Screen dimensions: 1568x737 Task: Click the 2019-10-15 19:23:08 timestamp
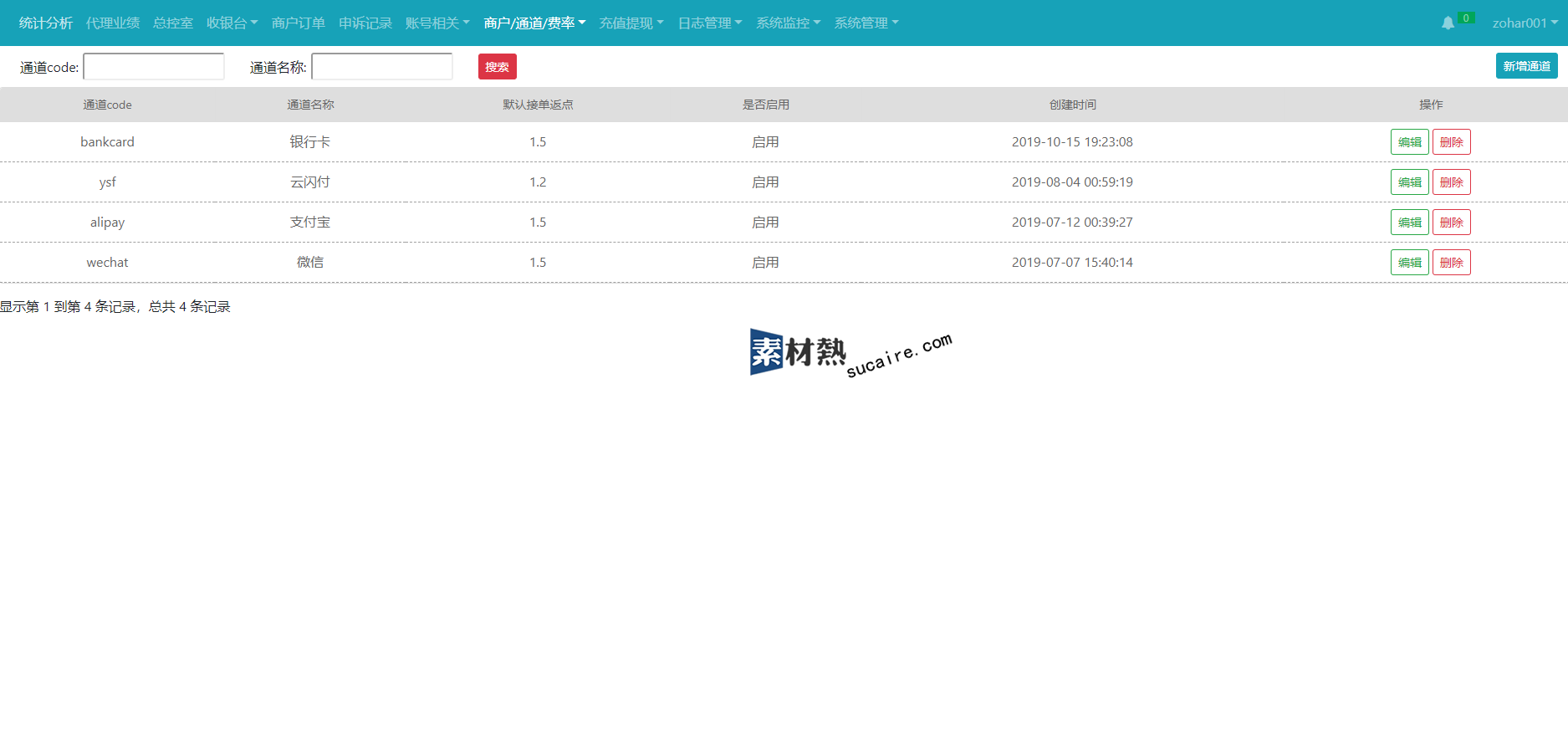point(1072,142)
